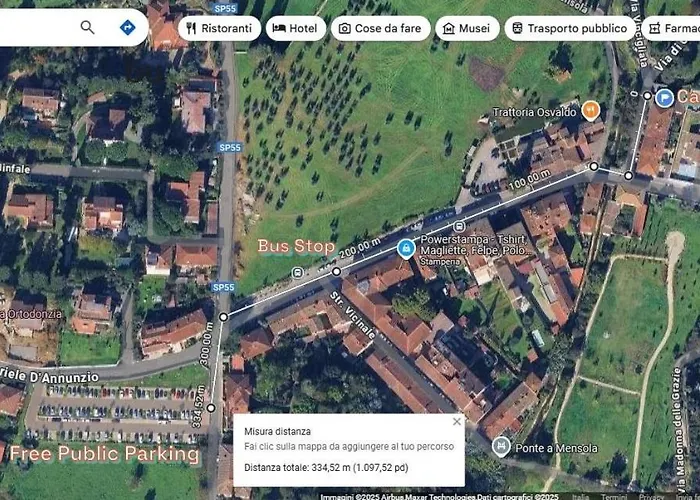The image size is (700, 500).
Task: Select the Ponte a Mensola lodging icon
Action: pos(501,447)
